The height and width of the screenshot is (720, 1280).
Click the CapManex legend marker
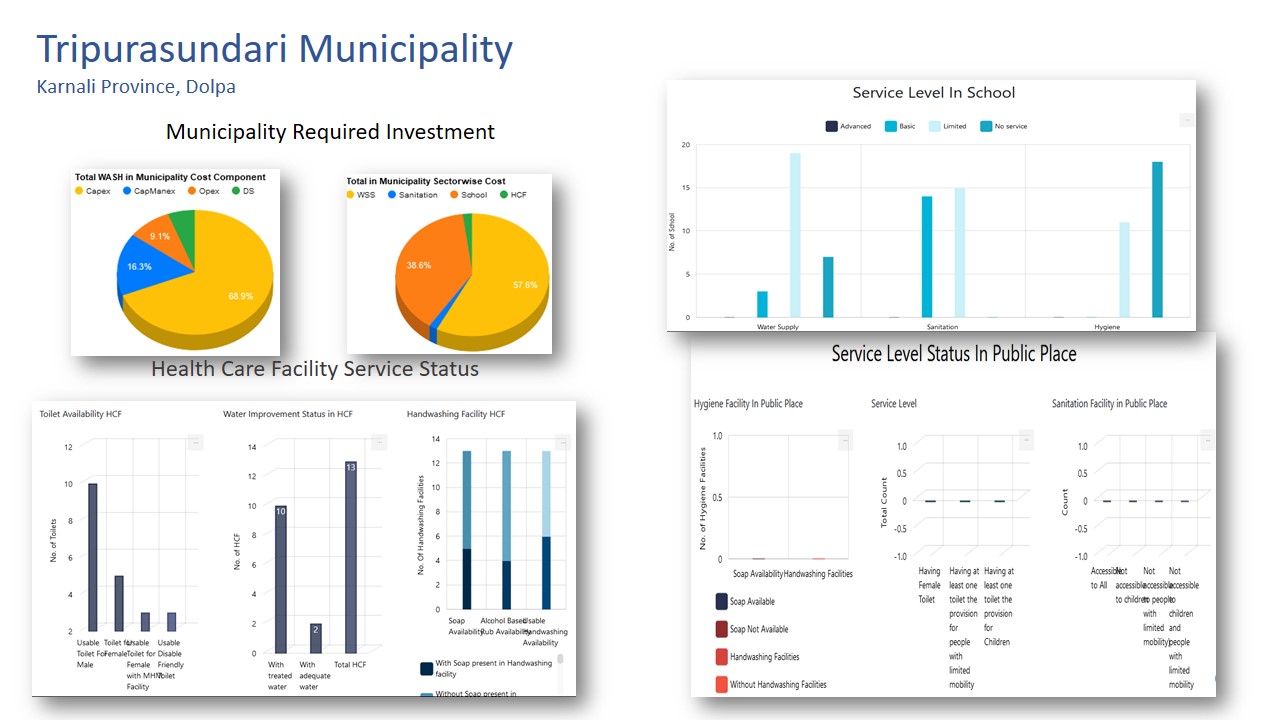127,190
